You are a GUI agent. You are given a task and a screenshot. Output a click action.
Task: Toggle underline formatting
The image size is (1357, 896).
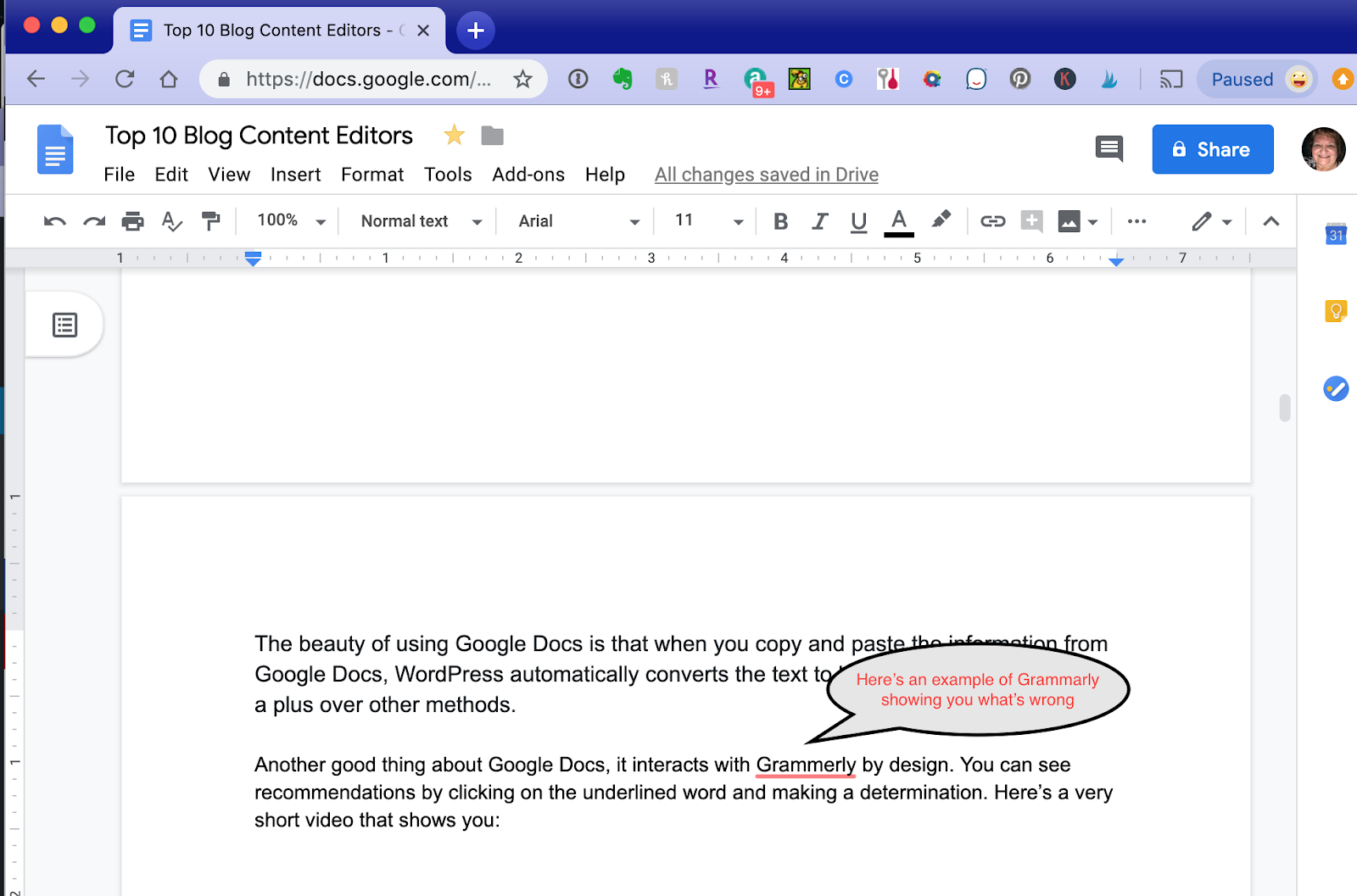point(858,221)
